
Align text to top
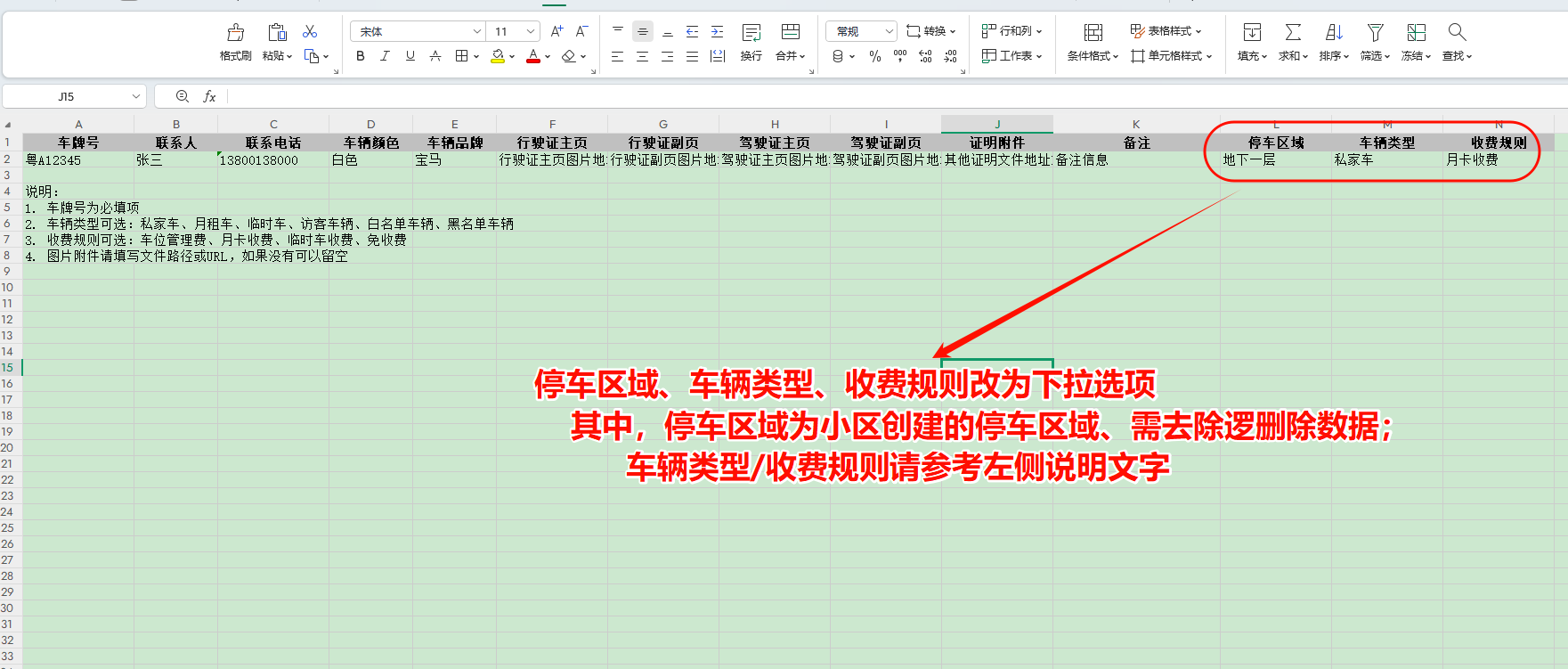pyautogui.click(x=618, y=31)
